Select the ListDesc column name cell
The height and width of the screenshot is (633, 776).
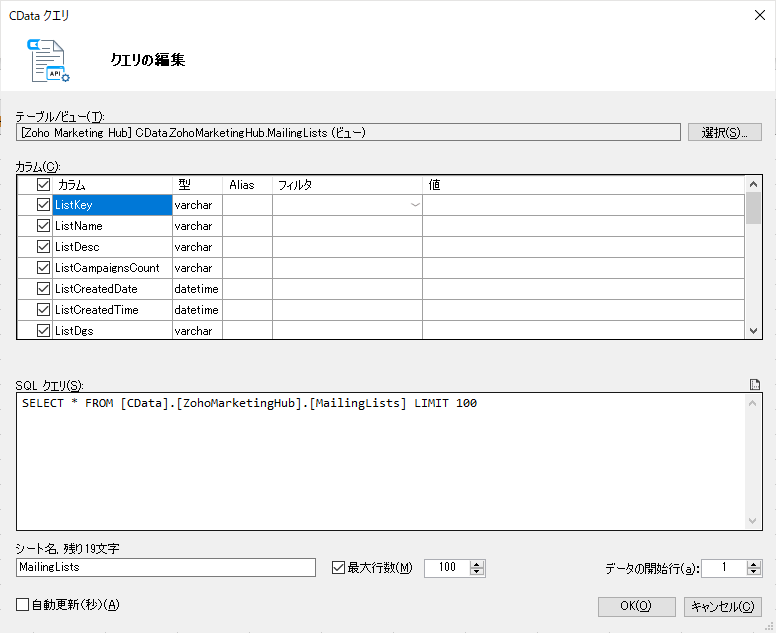[x=112, y=246]
